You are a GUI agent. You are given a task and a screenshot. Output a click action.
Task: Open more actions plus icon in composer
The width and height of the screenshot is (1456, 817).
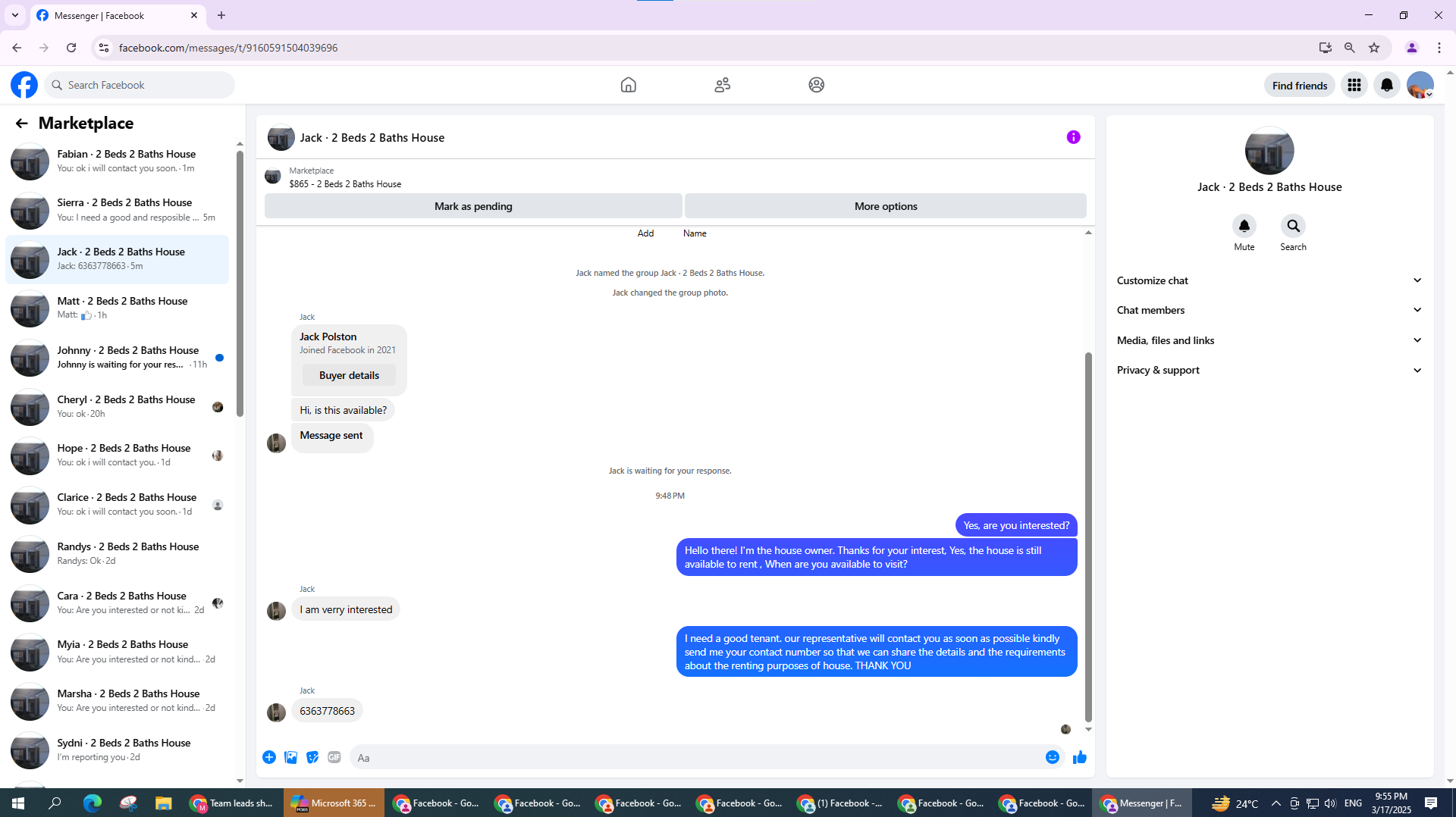(269, 757)
